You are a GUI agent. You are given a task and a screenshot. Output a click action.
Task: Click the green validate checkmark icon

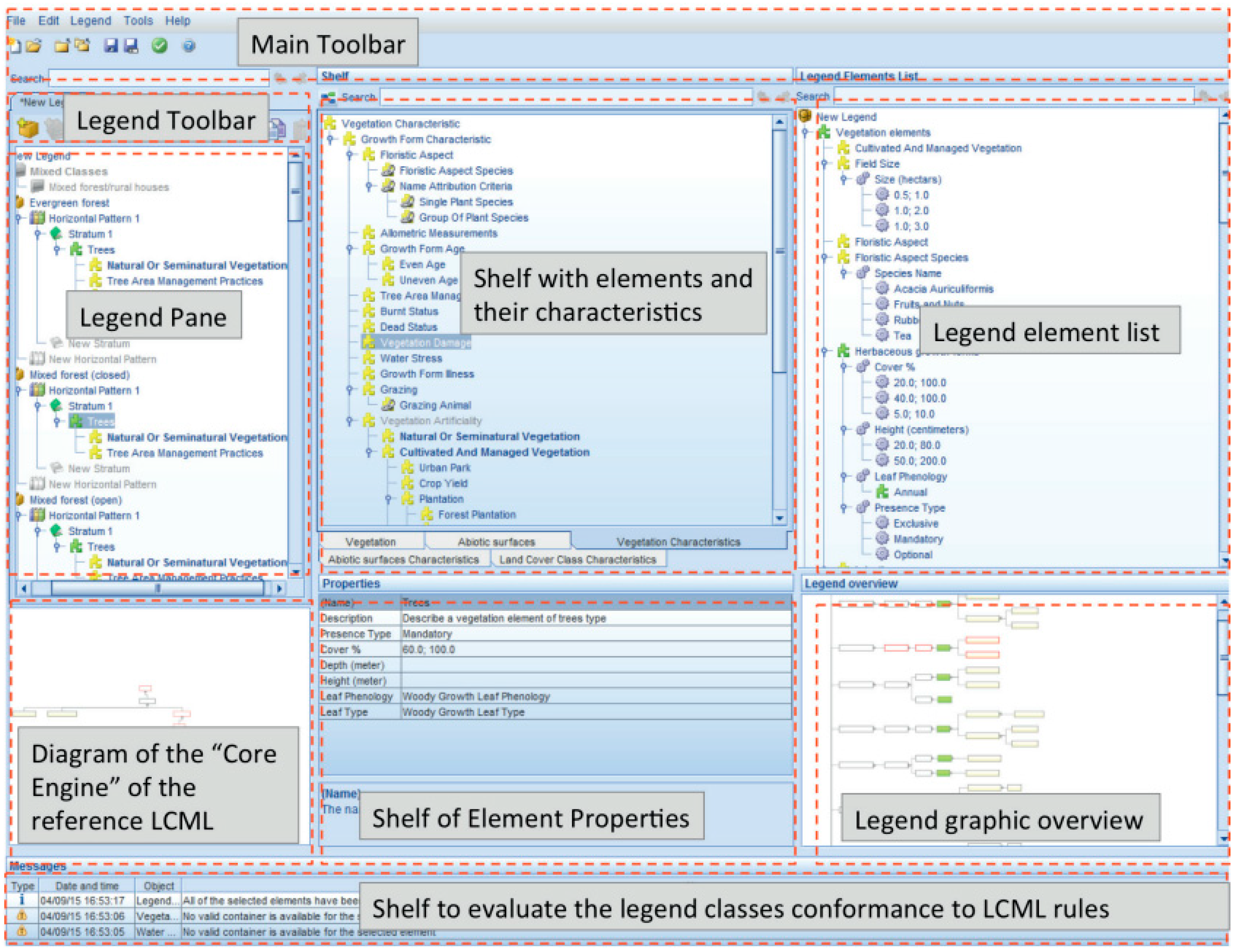(x=160, y=46)
